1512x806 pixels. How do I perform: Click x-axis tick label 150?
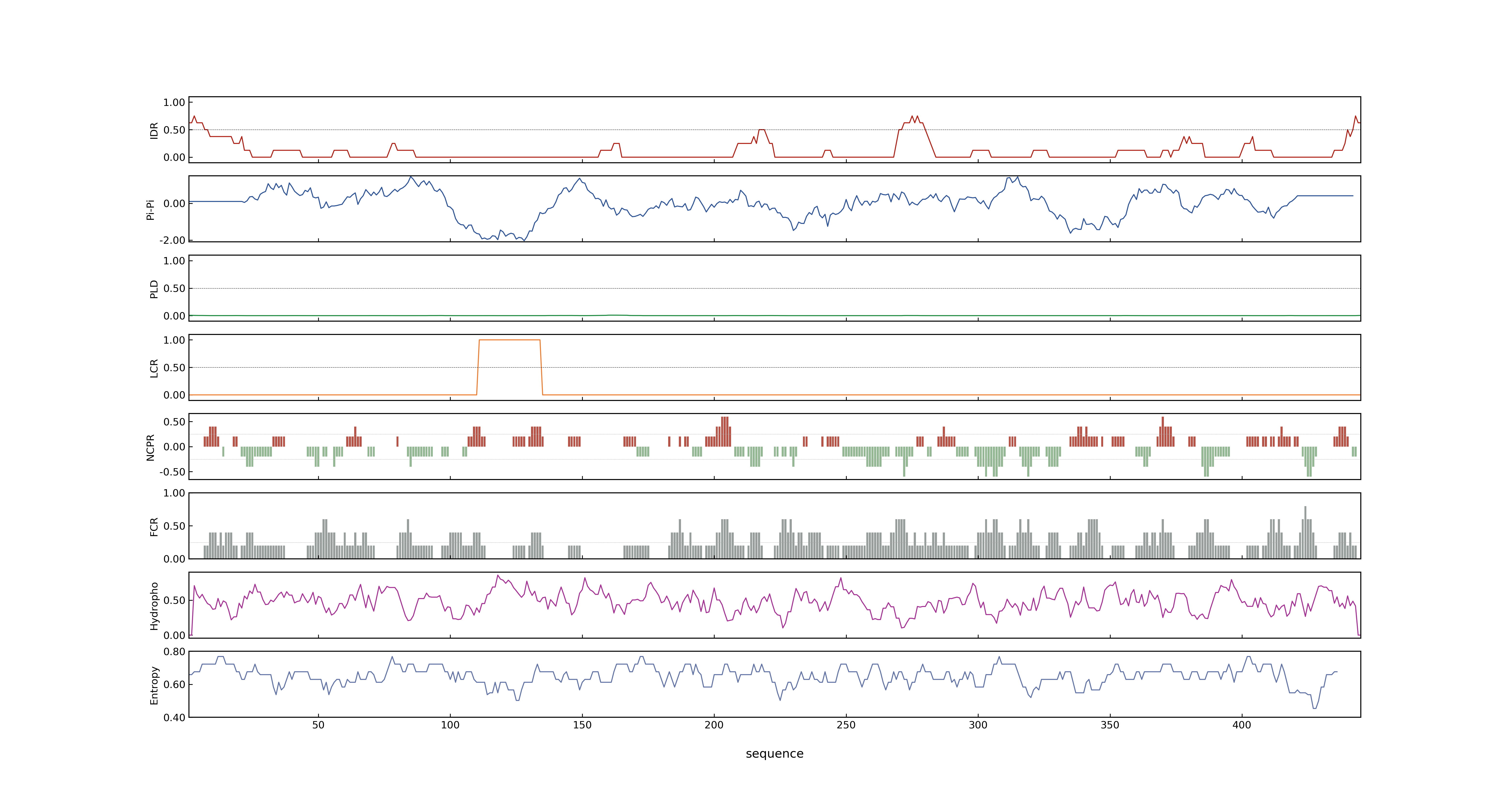click(582, 725)
